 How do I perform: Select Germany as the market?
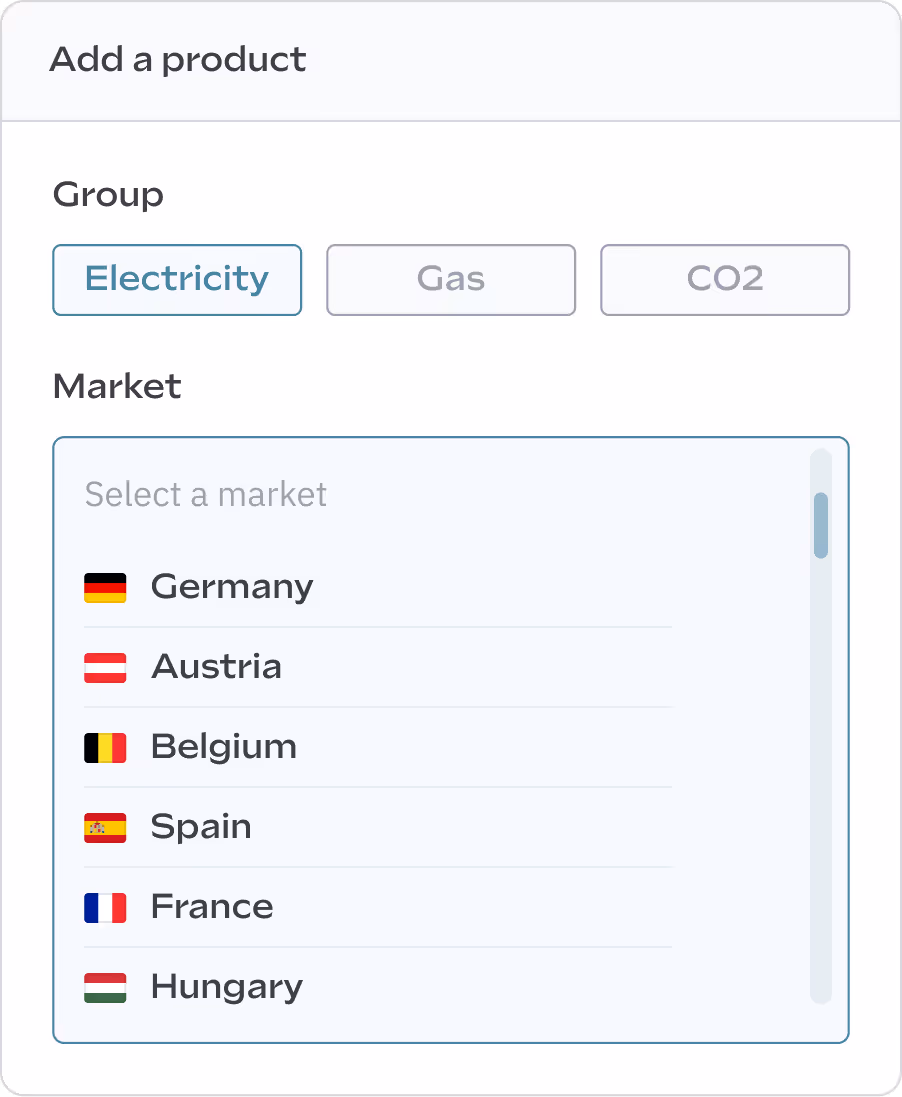point(231,587)
